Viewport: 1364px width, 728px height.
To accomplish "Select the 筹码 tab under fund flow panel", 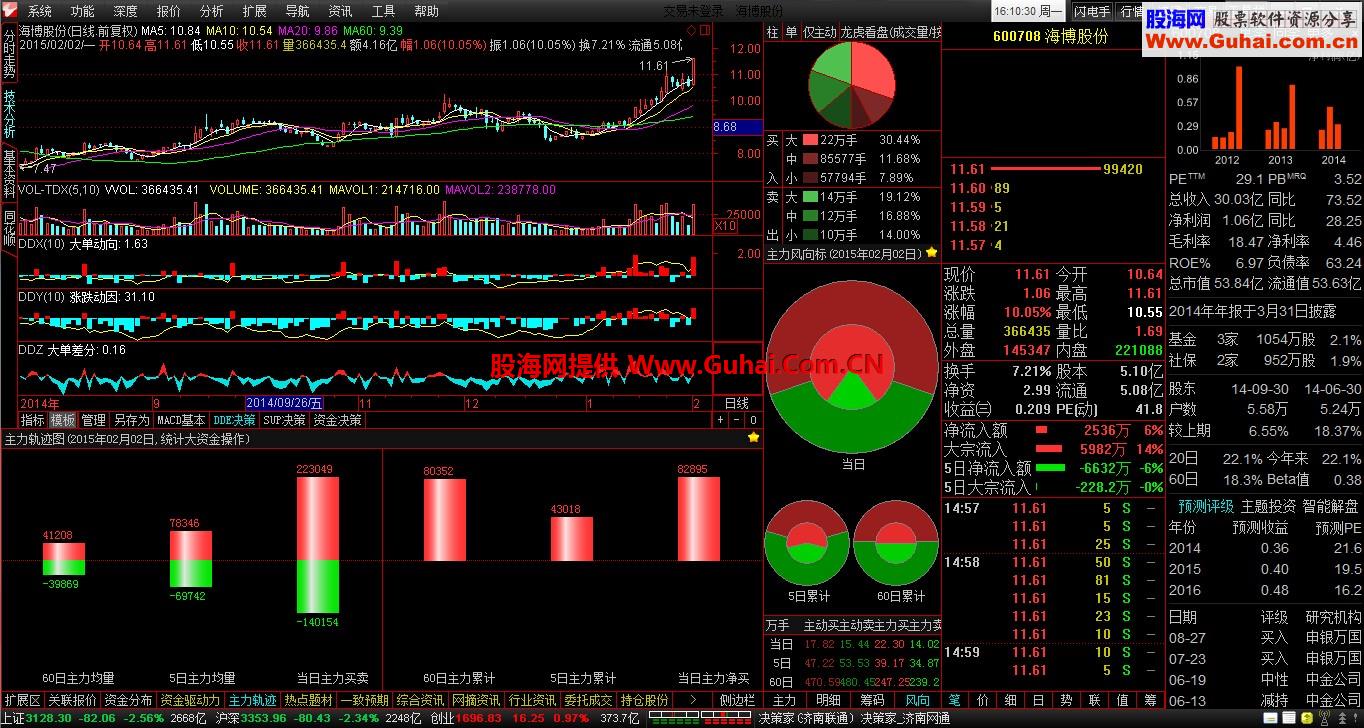I will (x=872, y=700).
